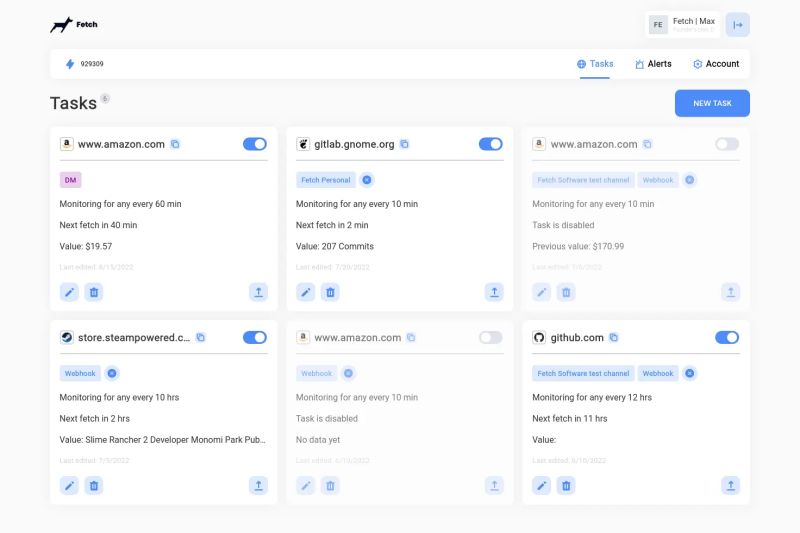Click the lightning bolt credits icon

(x=70, y=64)
